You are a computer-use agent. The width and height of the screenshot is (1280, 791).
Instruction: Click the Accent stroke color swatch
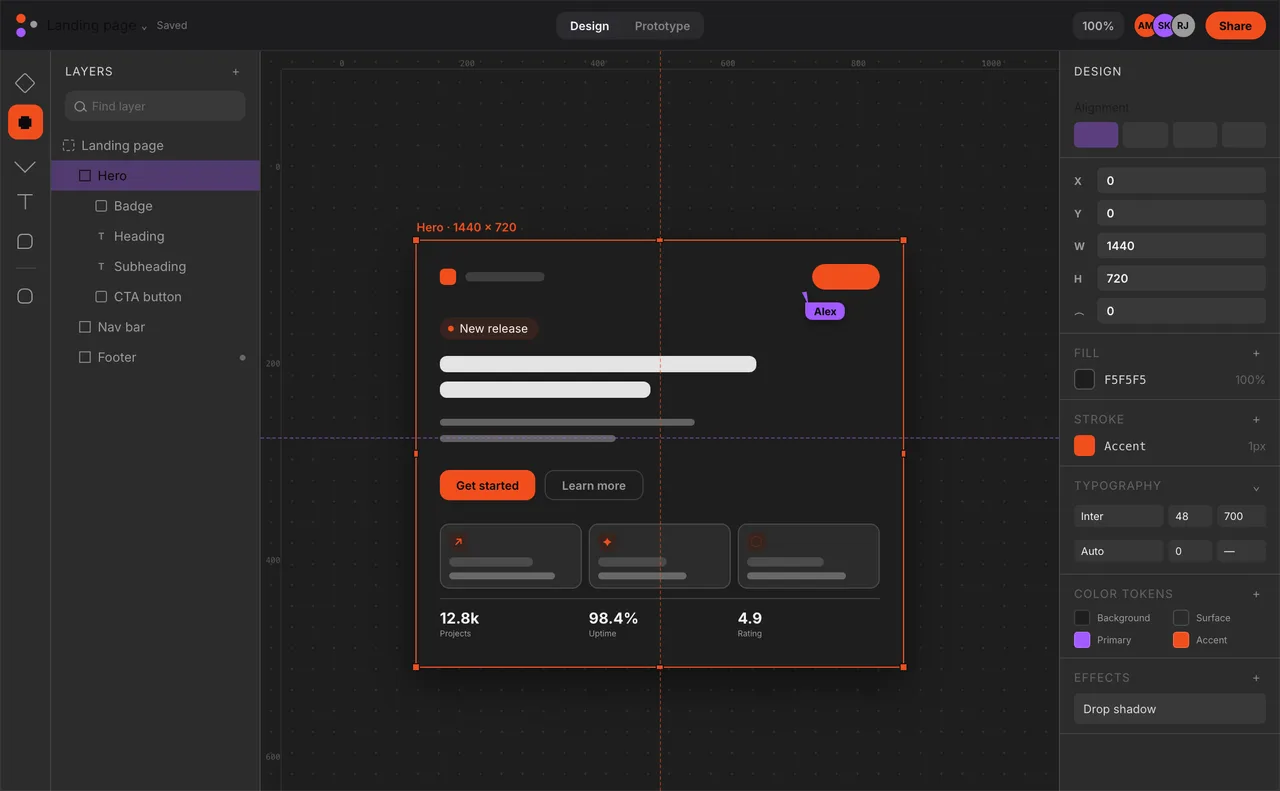coord(1084,446)
